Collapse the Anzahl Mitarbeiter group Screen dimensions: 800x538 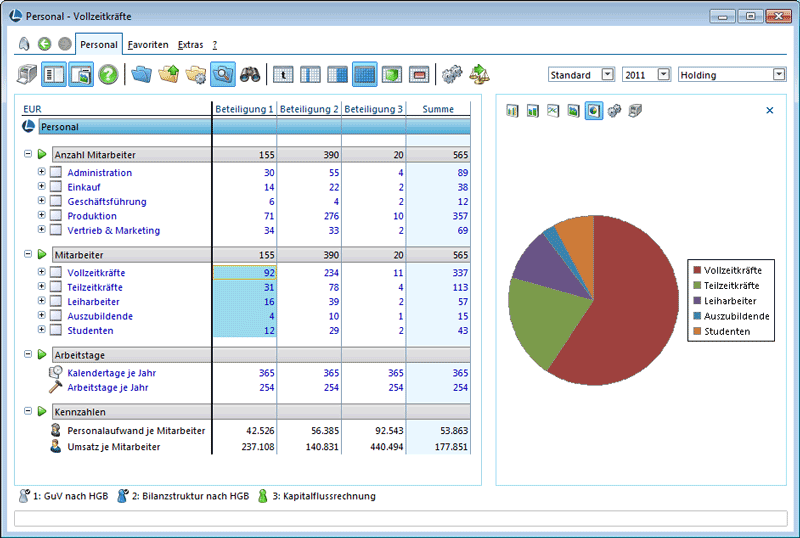pos(28,154)
